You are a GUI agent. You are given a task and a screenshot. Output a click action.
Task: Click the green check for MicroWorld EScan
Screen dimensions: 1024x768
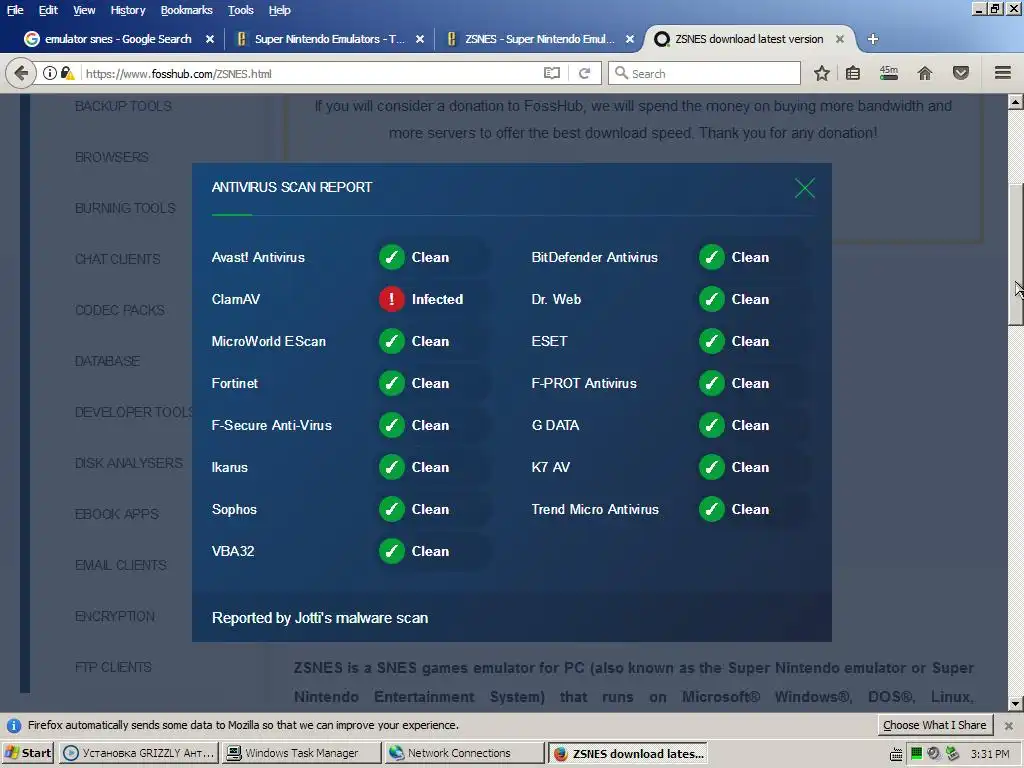(392, 341)
